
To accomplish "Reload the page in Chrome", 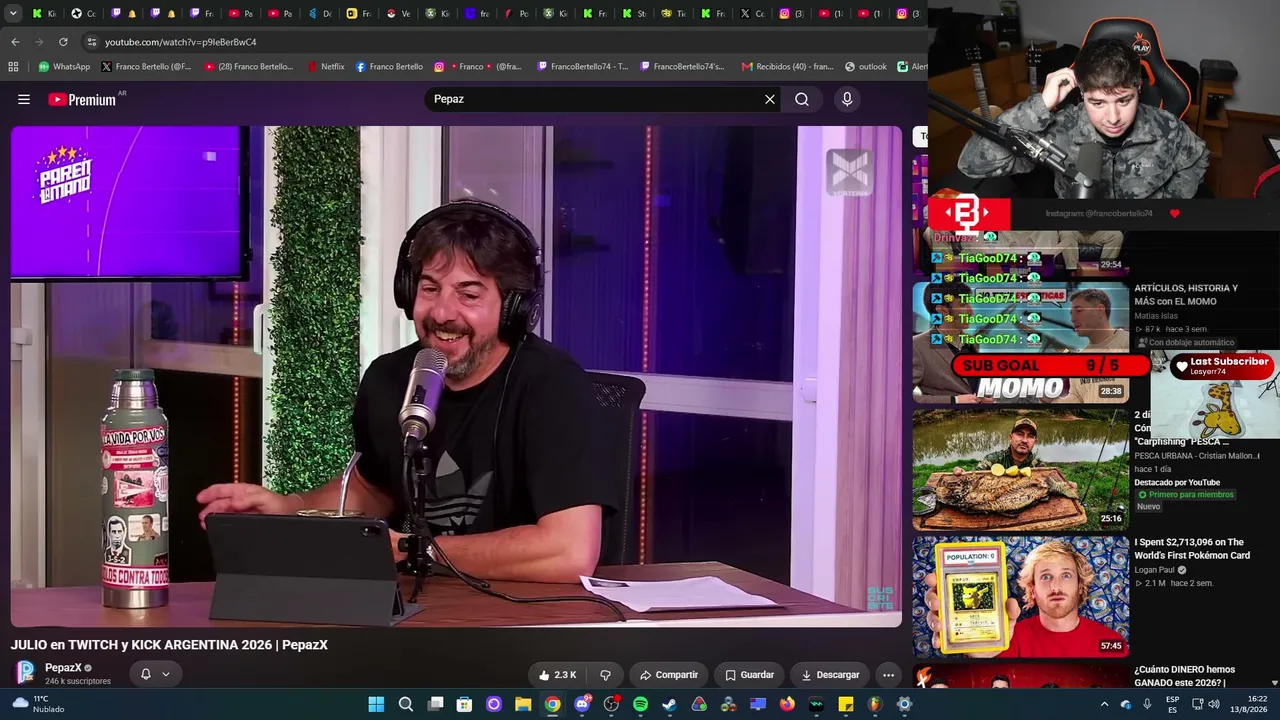I will click(x=63, y=42).
